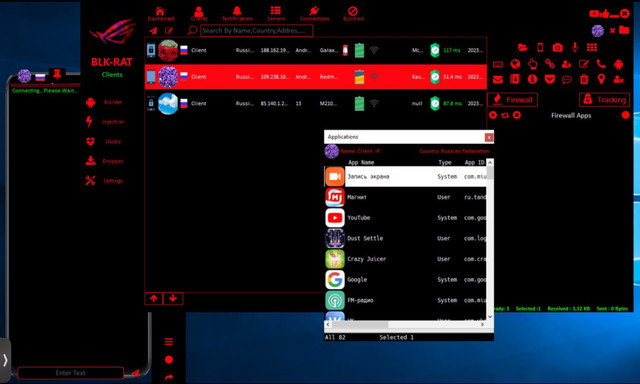Click the apps grid icon in tools panel
Image resolution: width=640 pixels, height=384 pixels.
click(x=592, y=47)
